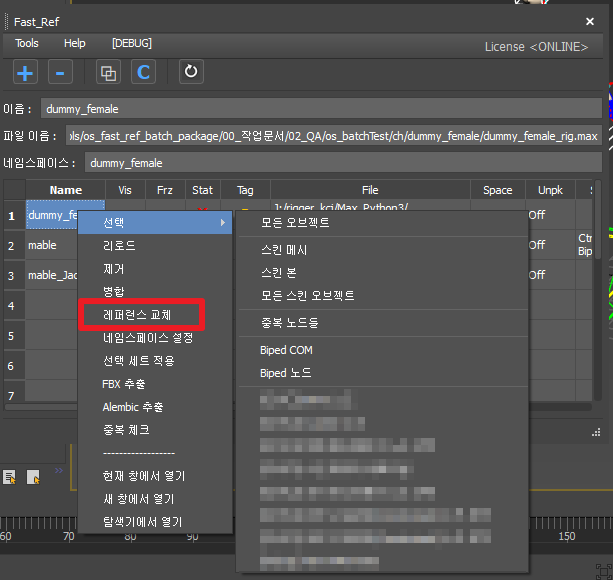Click the table horizontal scrollbar
Image resolution: width=613 pixels, height=580 pixels.
coord(298,407)
